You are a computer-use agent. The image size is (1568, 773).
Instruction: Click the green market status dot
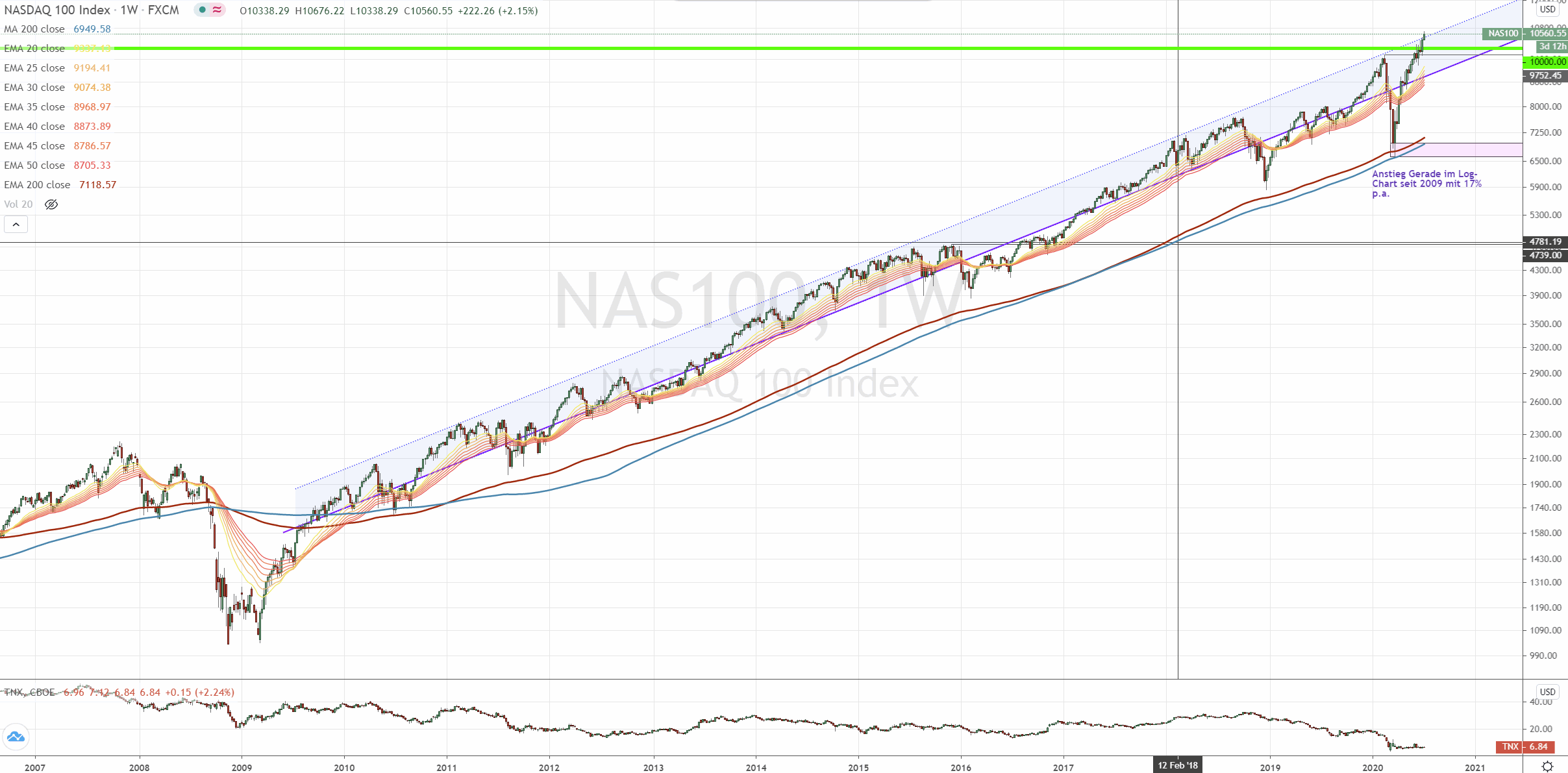[203, 10]
